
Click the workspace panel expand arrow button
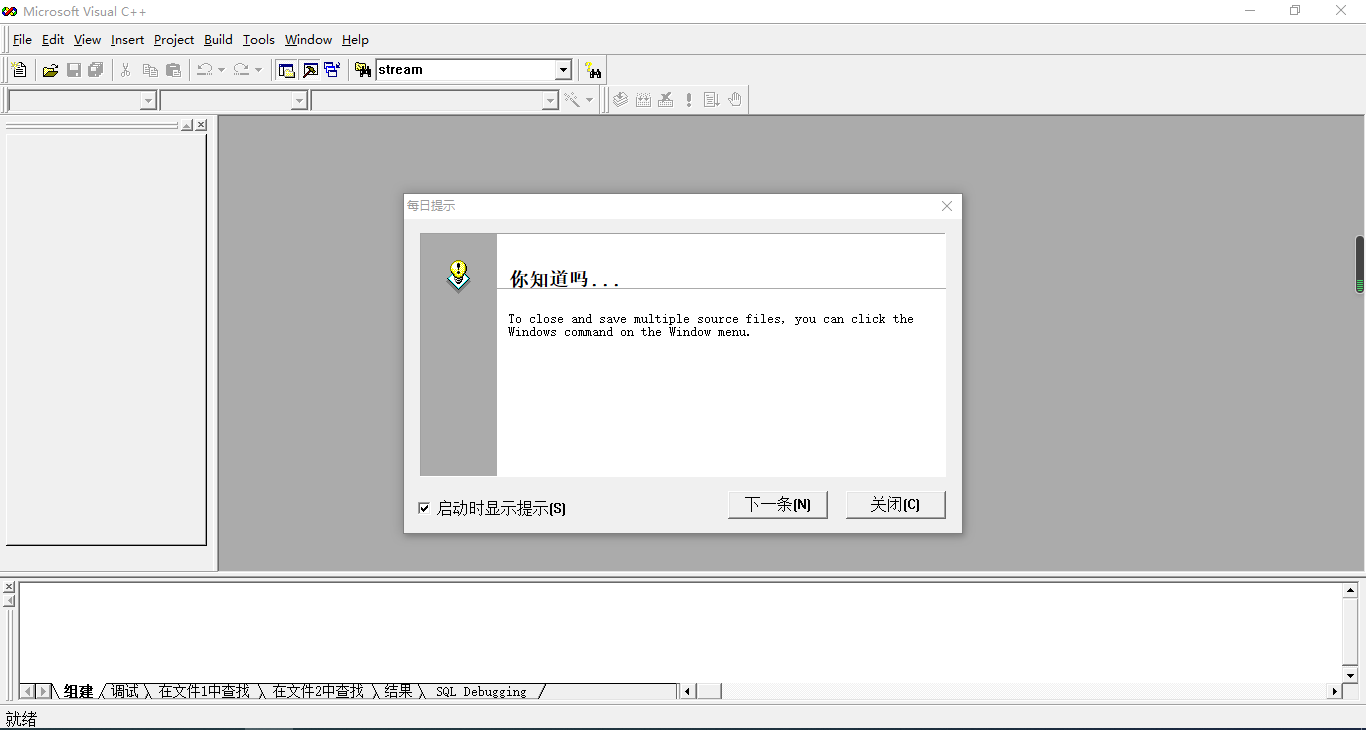point(187,125)
